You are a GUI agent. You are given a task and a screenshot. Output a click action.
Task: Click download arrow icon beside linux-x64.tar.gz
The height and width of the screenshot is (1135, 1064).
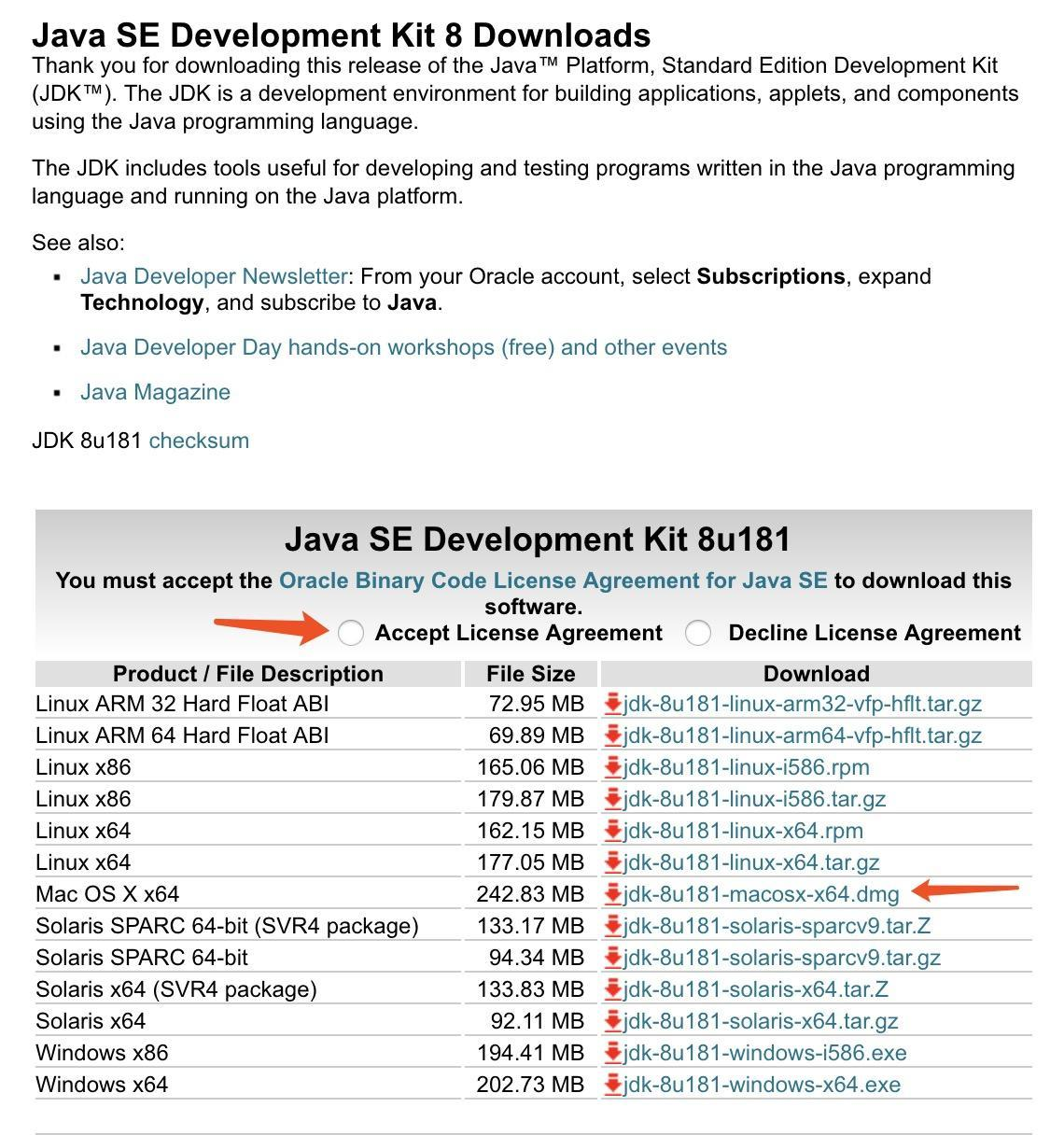pos(613,862)
